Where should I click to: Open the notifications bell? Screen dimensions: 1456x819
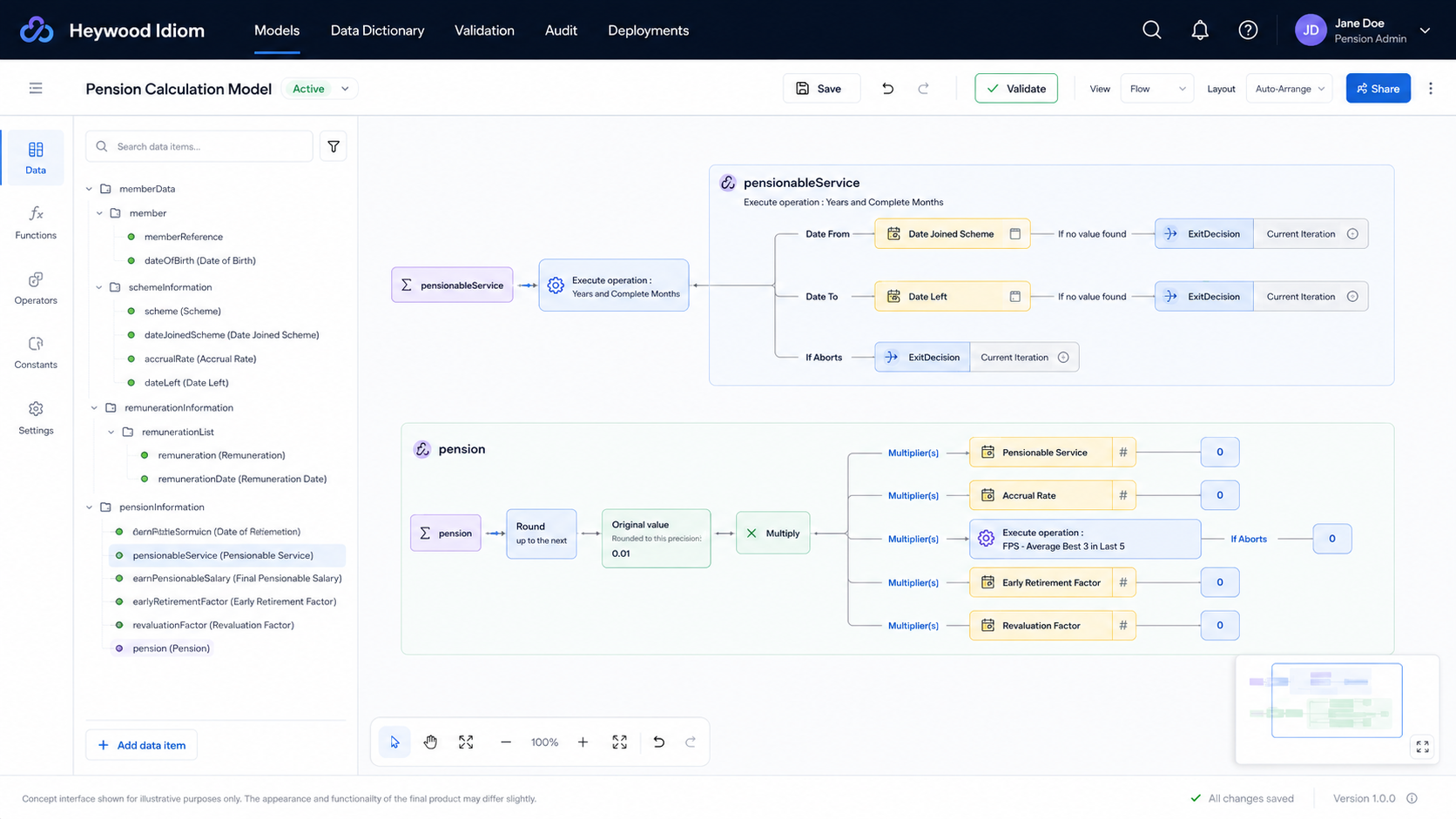(1200, 30)
